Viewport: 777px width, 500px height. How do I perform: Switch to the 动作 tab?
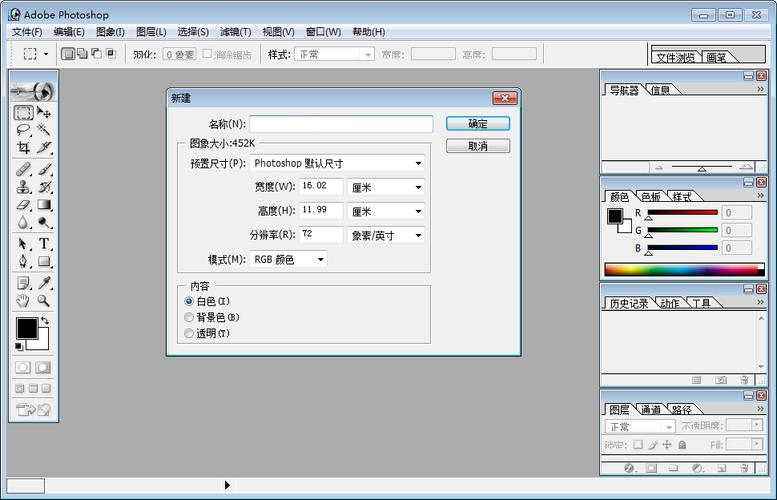tap(669, 303)
